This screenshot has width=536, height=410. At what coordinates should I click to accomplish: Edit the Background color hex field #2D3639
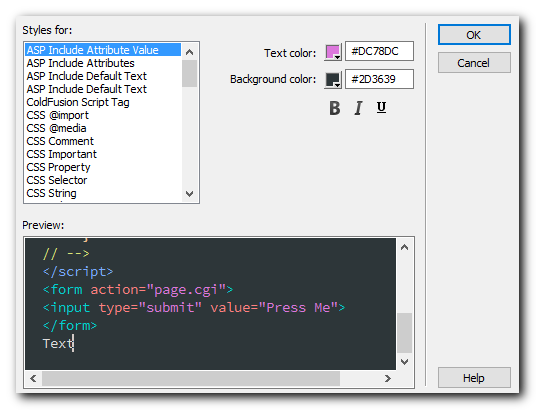(379, 79)
